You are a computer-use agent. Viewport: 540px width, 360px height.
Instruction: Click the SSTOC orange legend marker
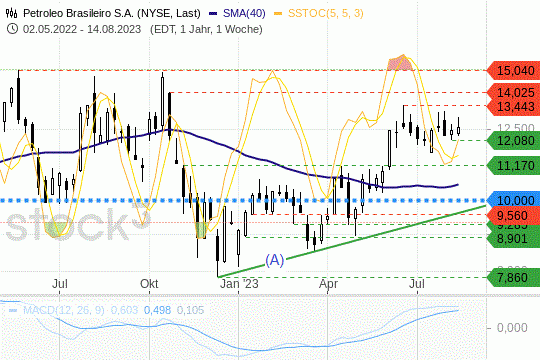click(x=278, y=14)
